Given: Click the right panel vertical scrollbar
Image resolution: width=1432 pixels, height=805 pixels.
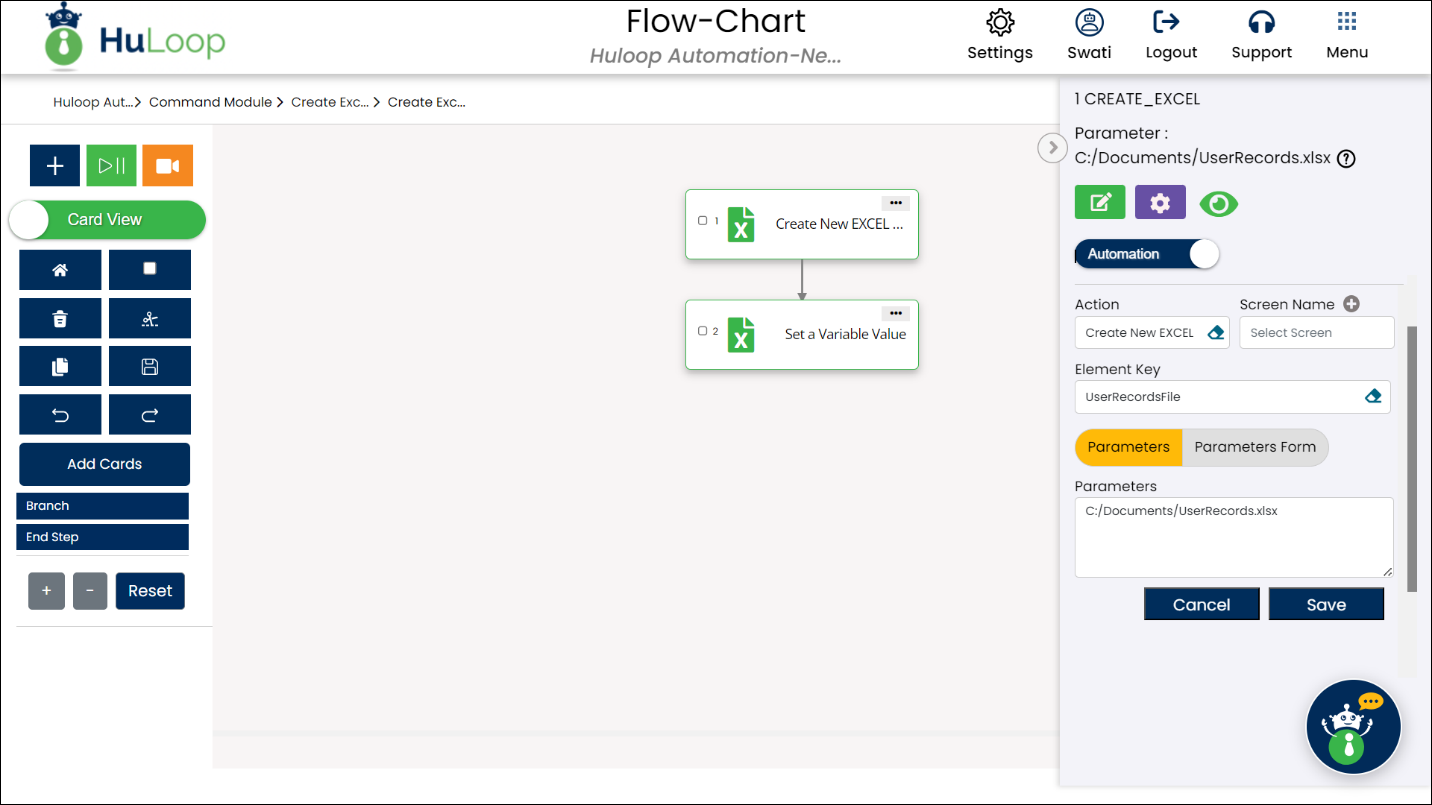Looking at the screenshot, I should [x=1412, y=458].
